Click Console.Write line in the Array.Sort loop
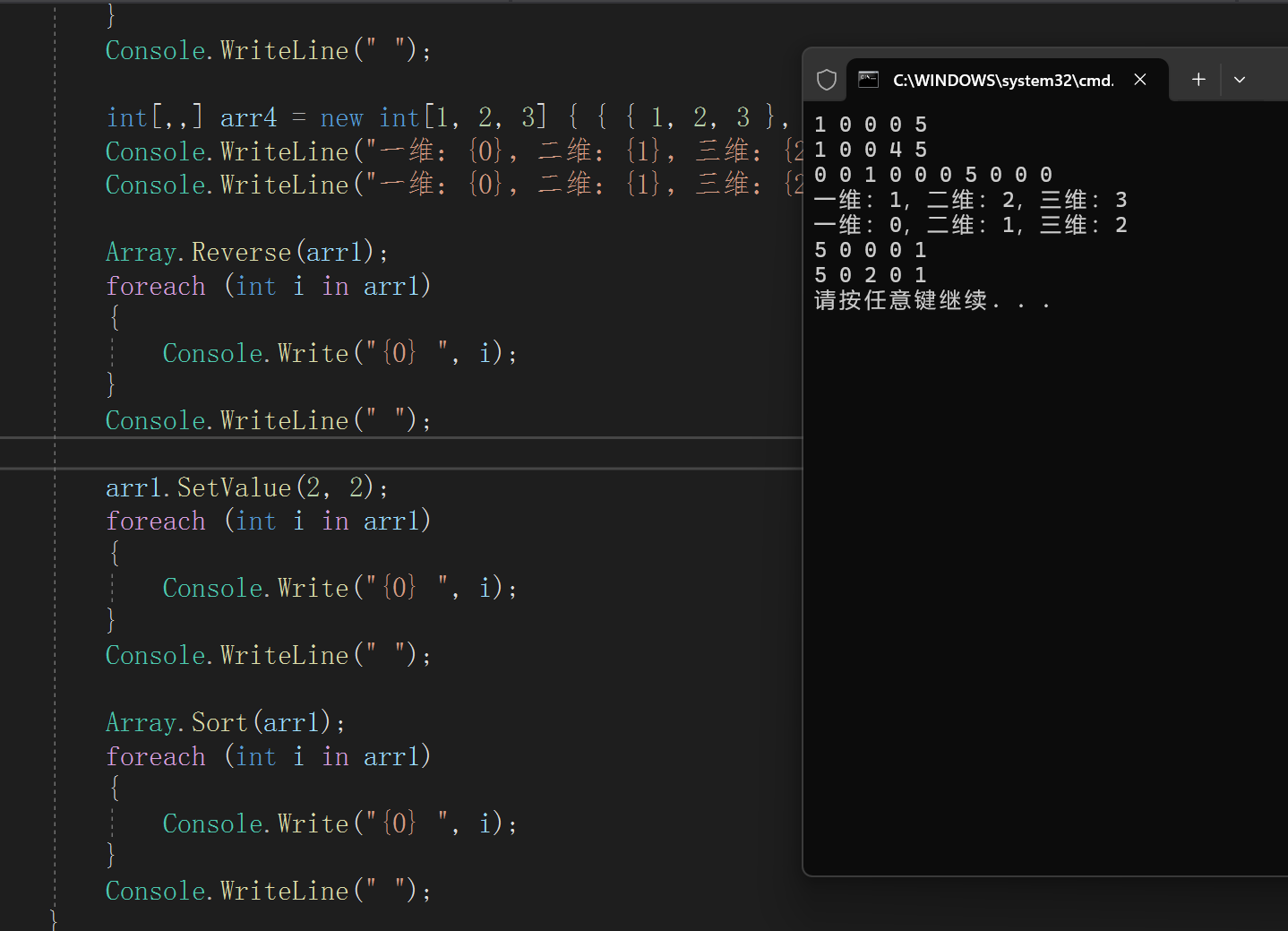 339,823
